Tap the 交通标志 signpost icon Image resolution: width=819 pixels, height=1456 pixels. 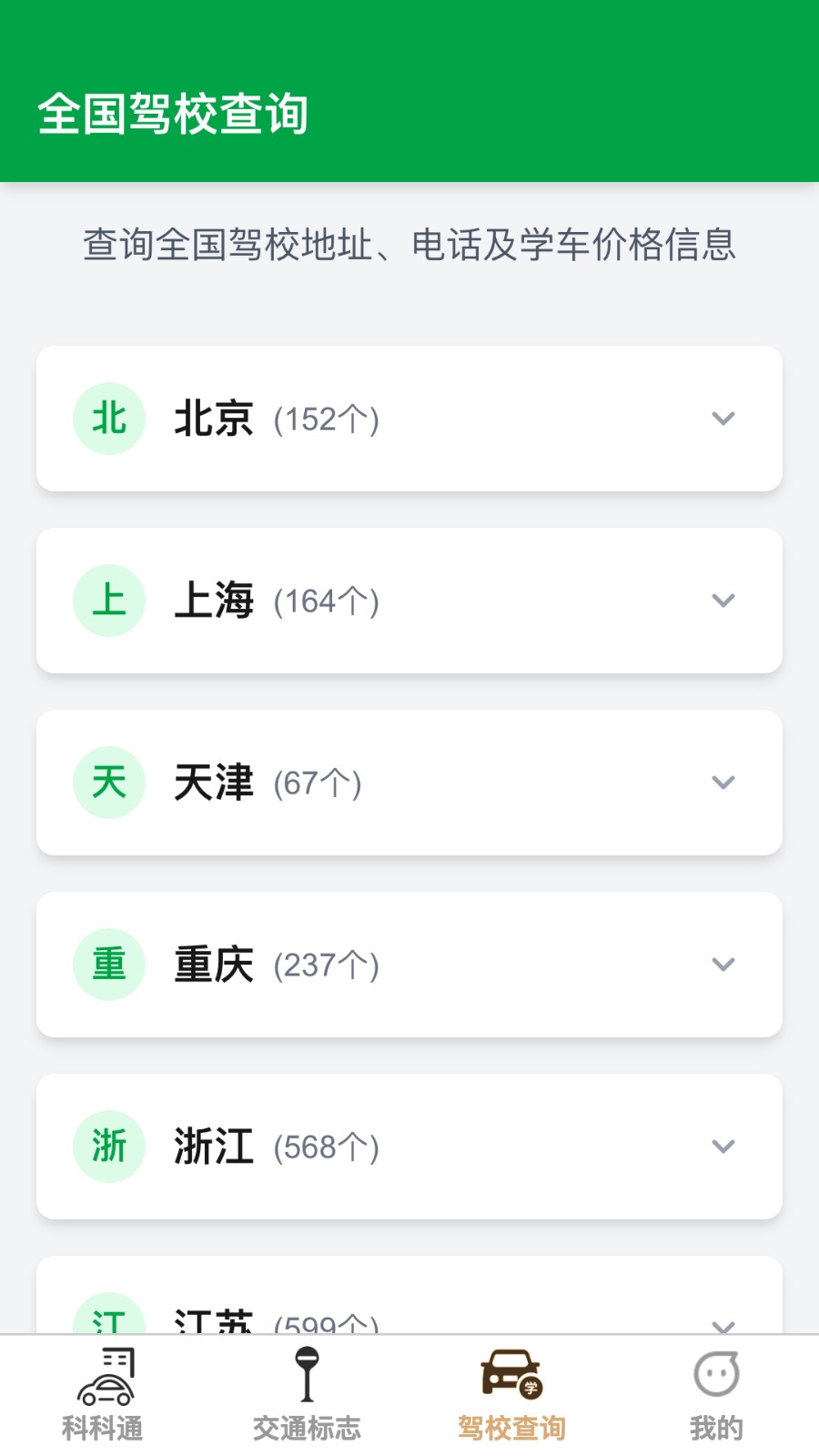point(308,1374)
